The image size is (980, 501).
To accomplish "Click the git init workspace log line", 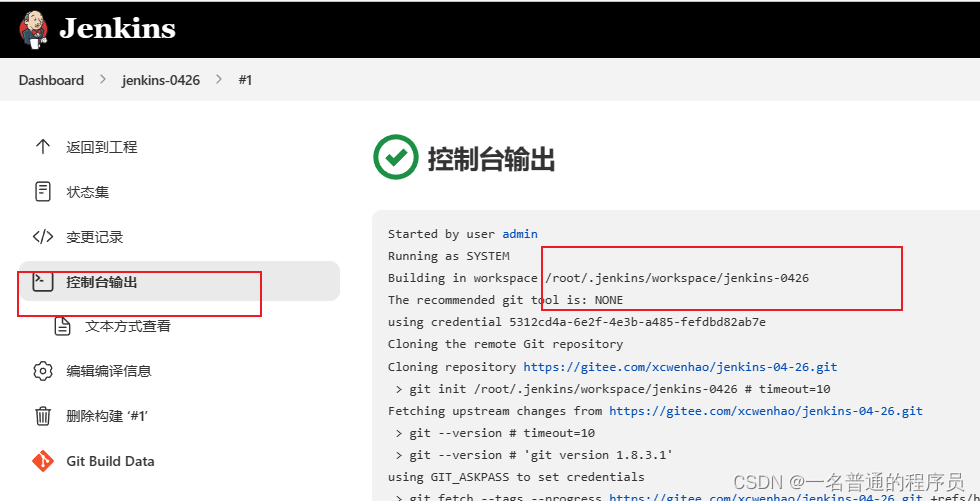I will (612, 389).
